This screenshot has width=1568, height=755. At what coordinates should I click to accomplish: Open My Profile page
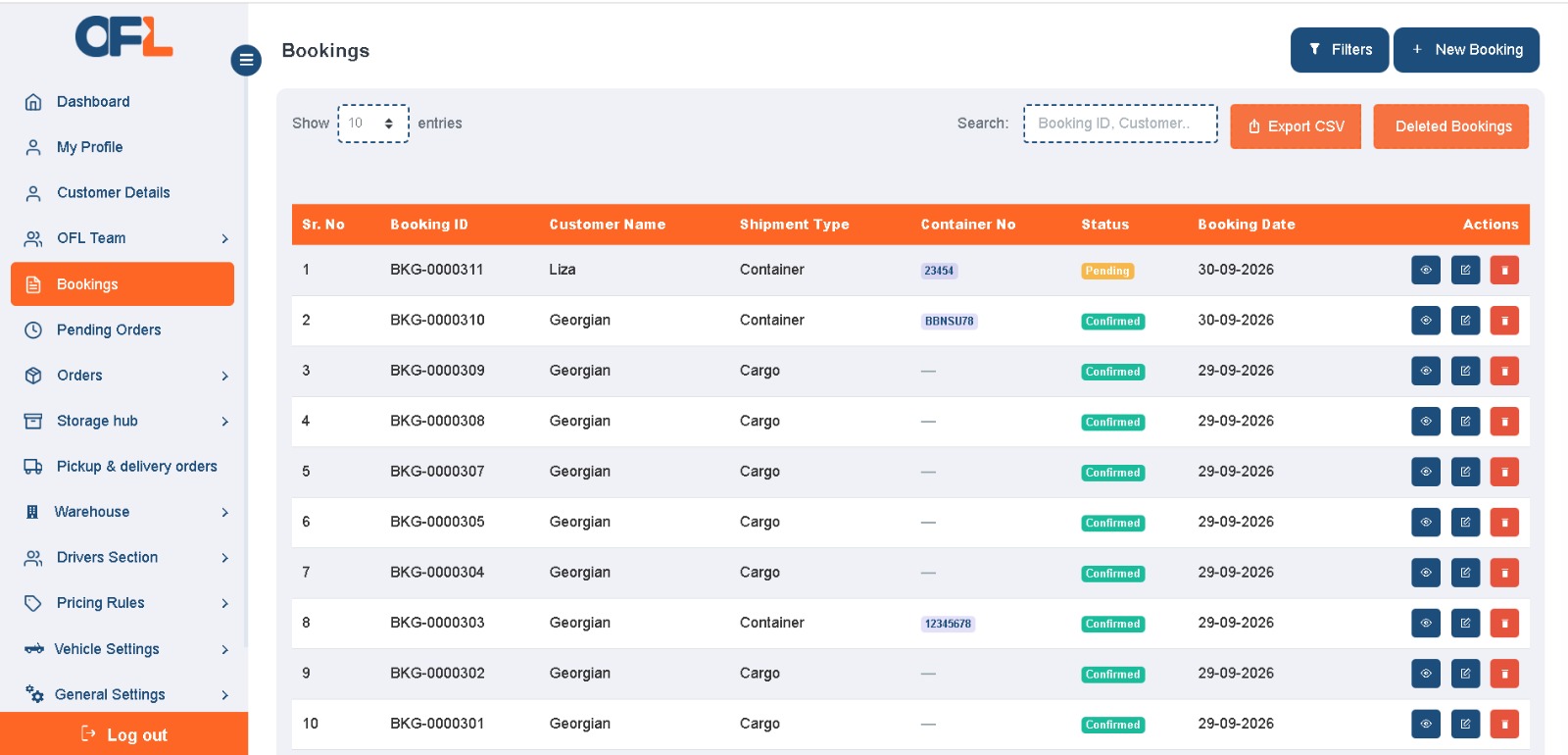122,147
